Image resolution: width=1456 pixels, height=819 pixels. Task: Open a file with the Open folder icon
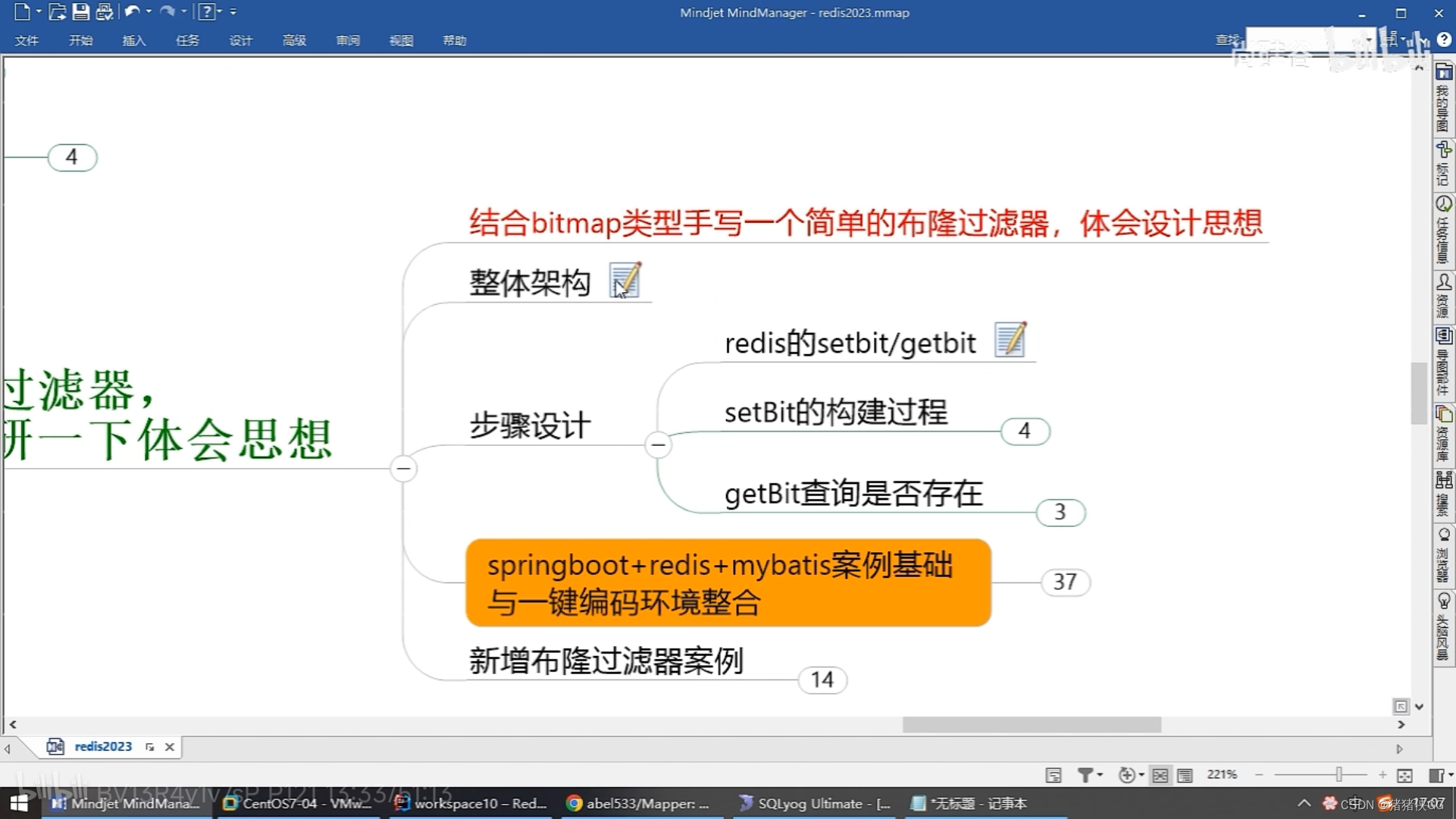(x=57, y=11)
